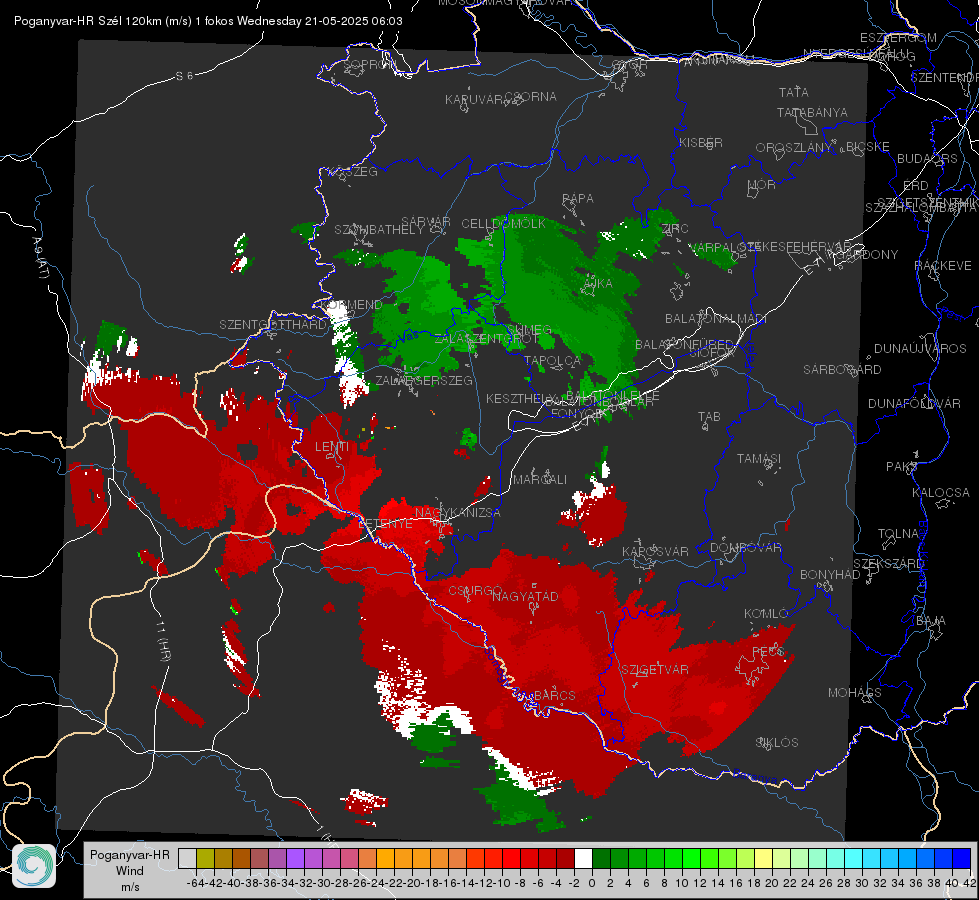Viewport: 979px width, 900px height.
Task: Click the TAPOLCA label
Action: pyautogui.click(x=553, y=360)
